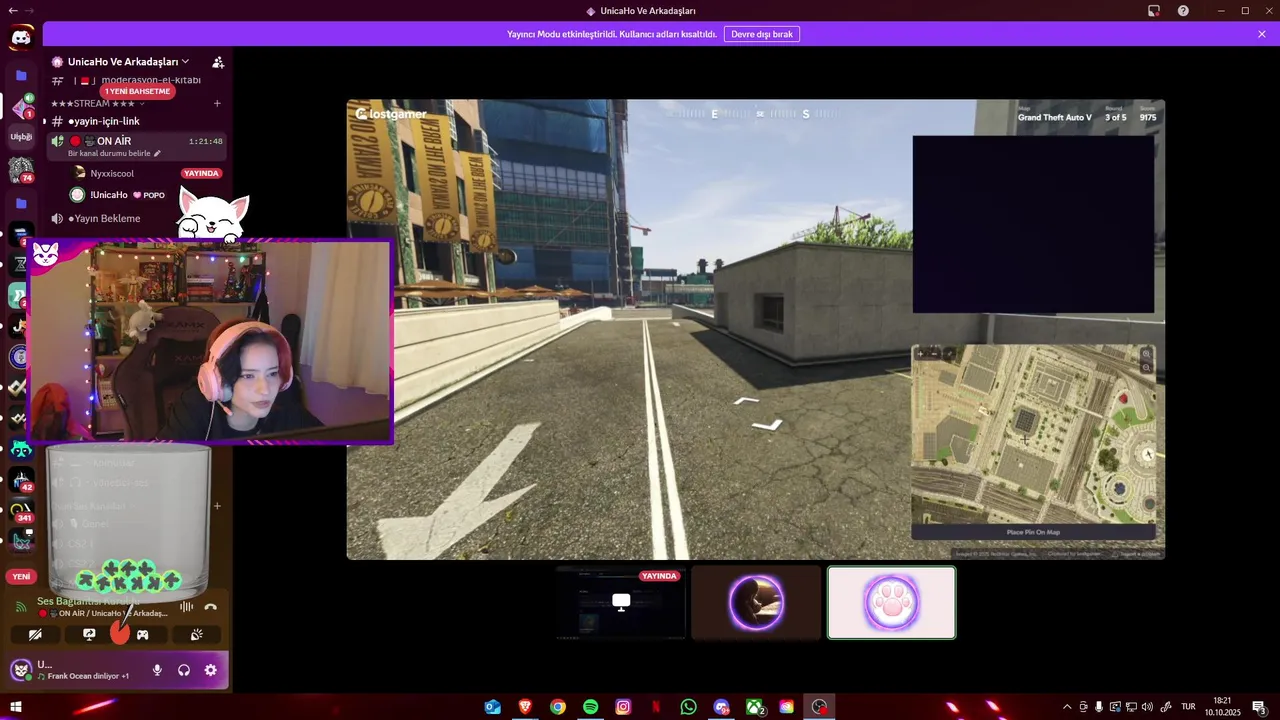
Task: Click Devre dışı bırak button in banner
Action: click(762, 34)
